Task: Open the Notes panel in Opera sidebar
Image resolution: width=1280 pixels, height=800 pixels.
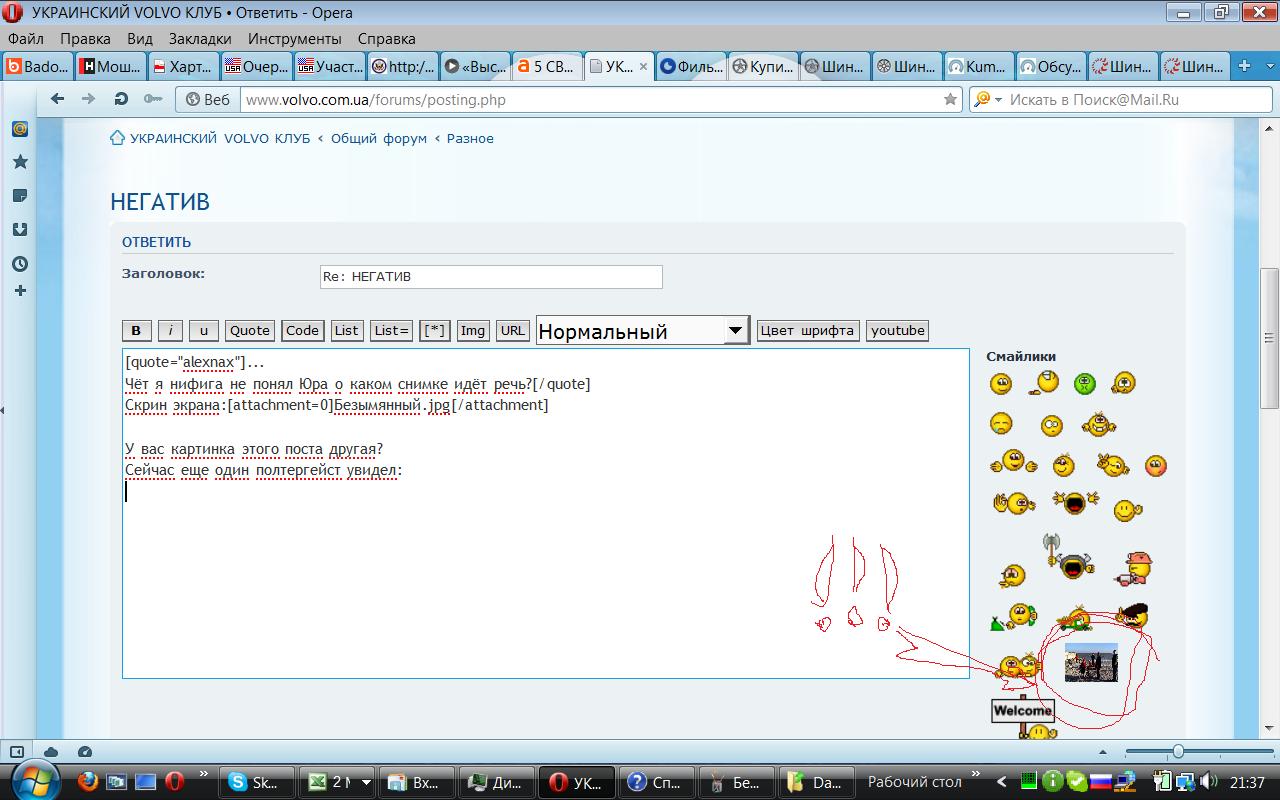Action: tap(19, 196)
